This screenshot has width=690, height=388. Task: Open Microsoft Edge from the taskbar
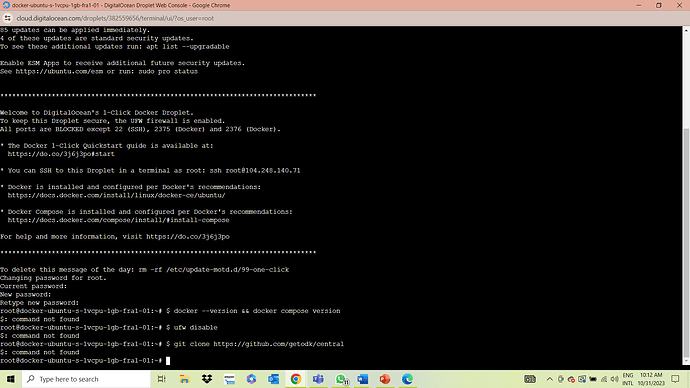tap(407, 379)
